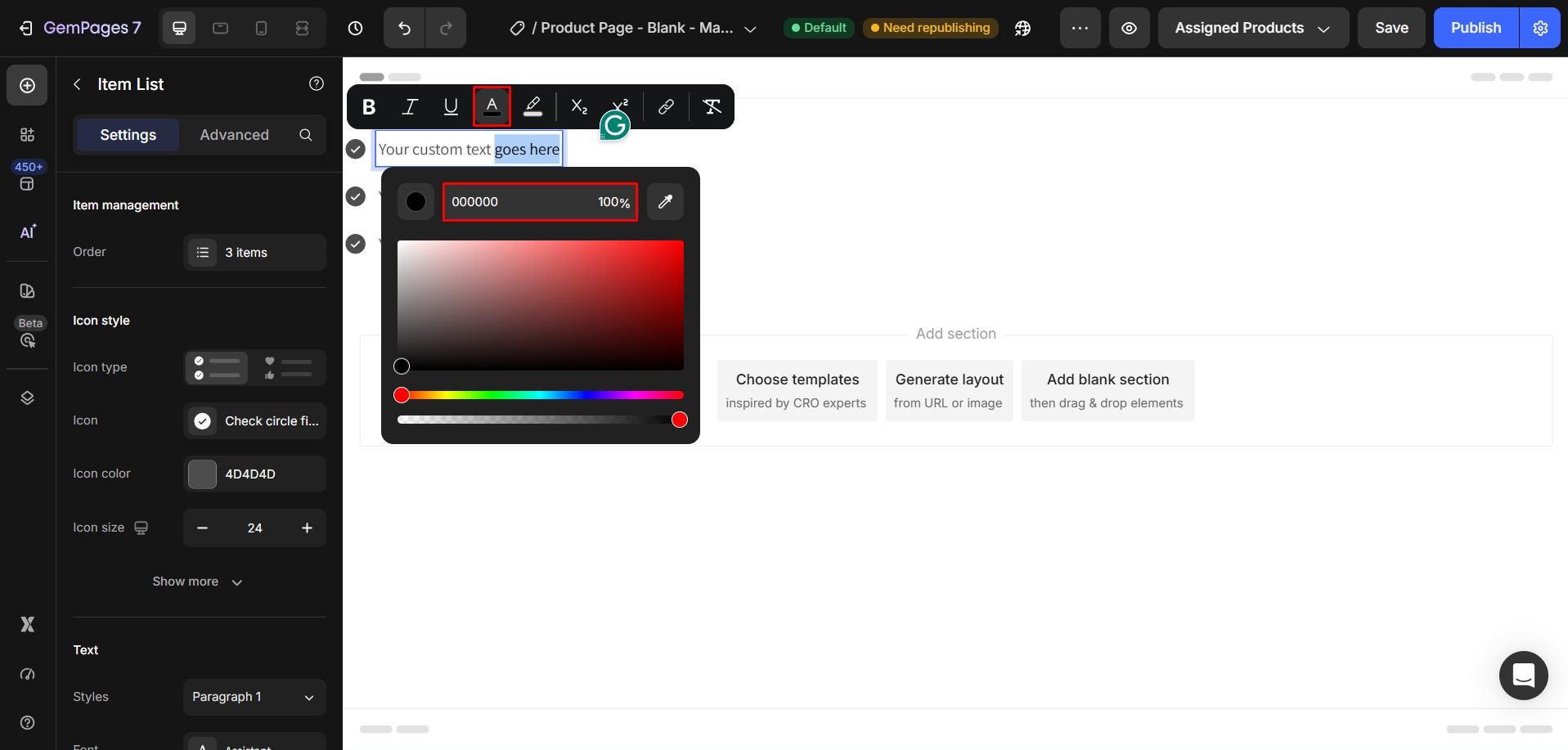The image size is (1568, 750).
Task: Increase icon size with plus button
Action: 307,528
